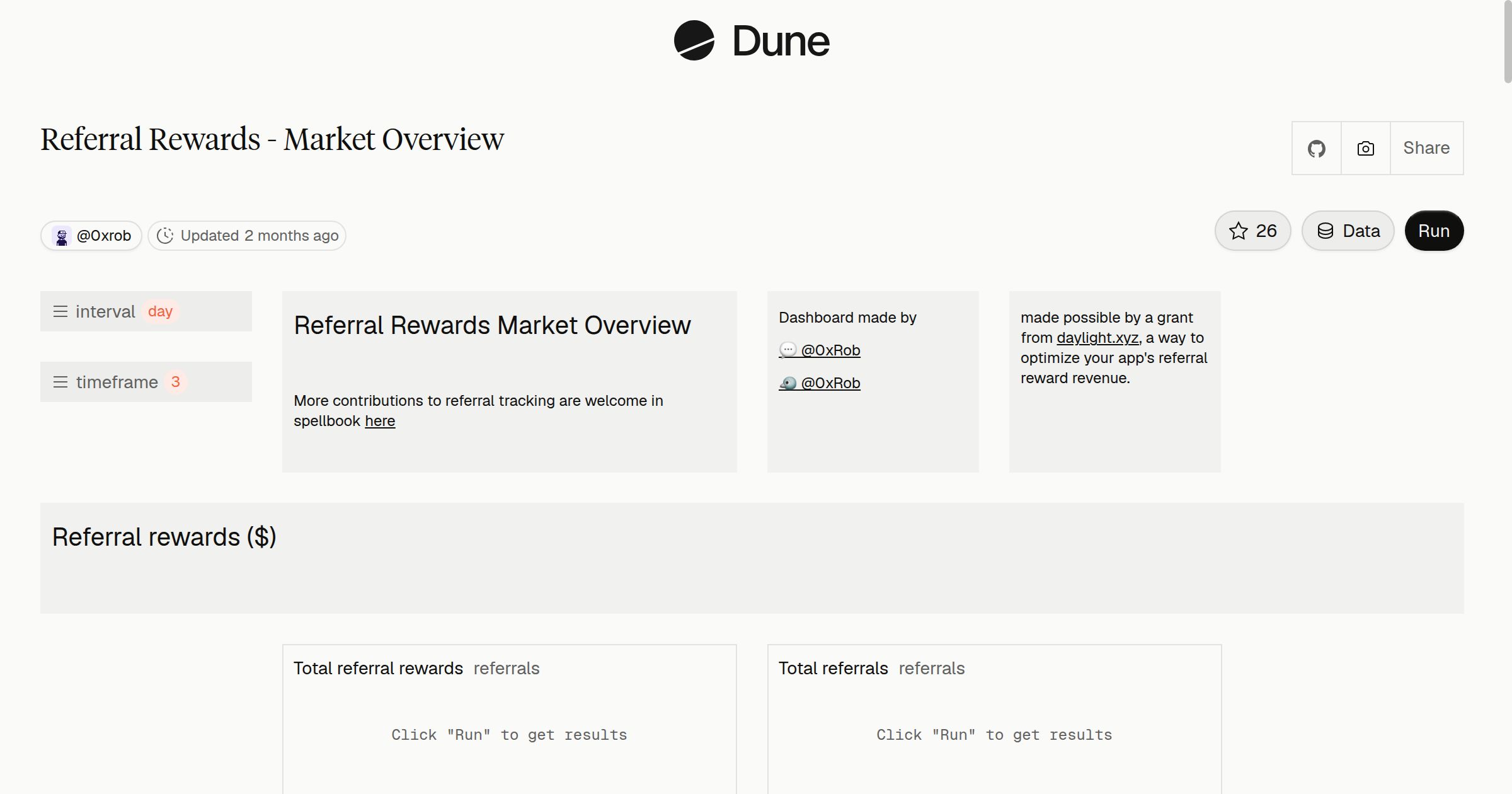
Task: Follow the spellbook 'here' link
Action: point(380,421)
